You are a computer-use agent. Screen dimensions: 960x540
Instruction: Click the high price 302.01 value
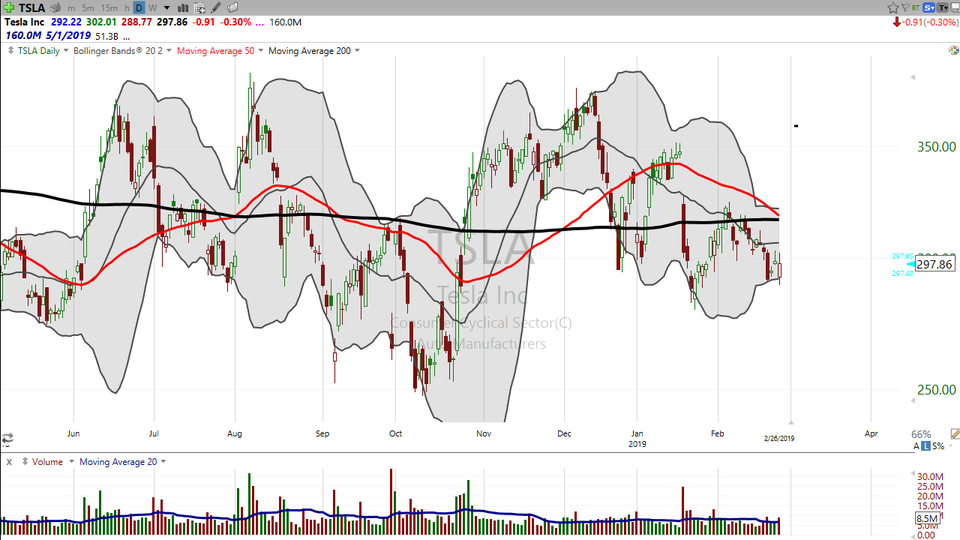[x=101, y=22]
